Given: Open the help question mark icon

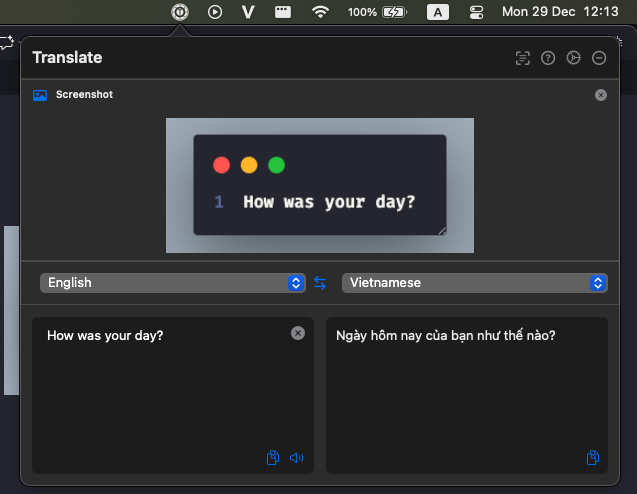Looking at the screenshot, I should click(548, 58).
